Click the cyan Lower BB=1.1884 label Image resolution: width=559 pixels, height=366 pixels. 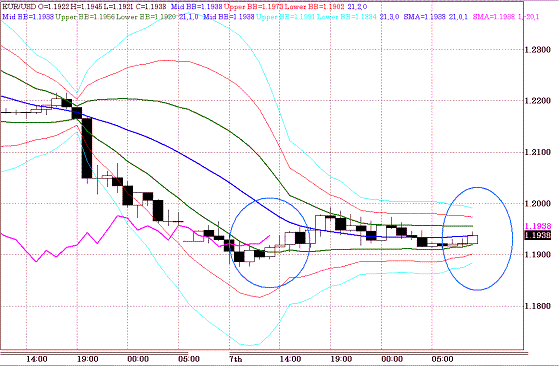click(x=347, y=17)
